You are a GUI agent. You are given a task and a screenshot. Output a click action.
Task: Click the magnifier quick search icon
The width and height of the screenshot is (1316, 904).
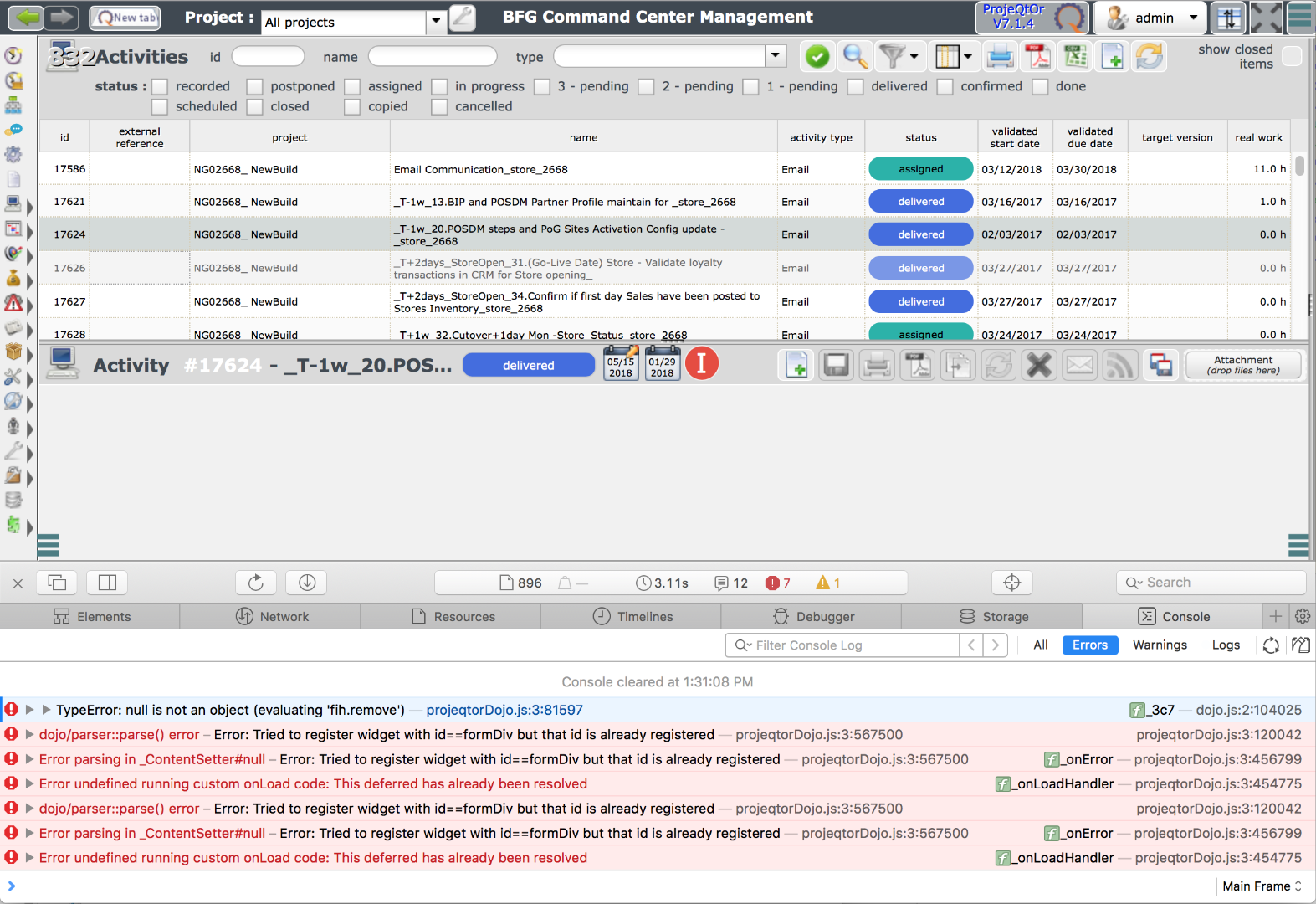854,57
